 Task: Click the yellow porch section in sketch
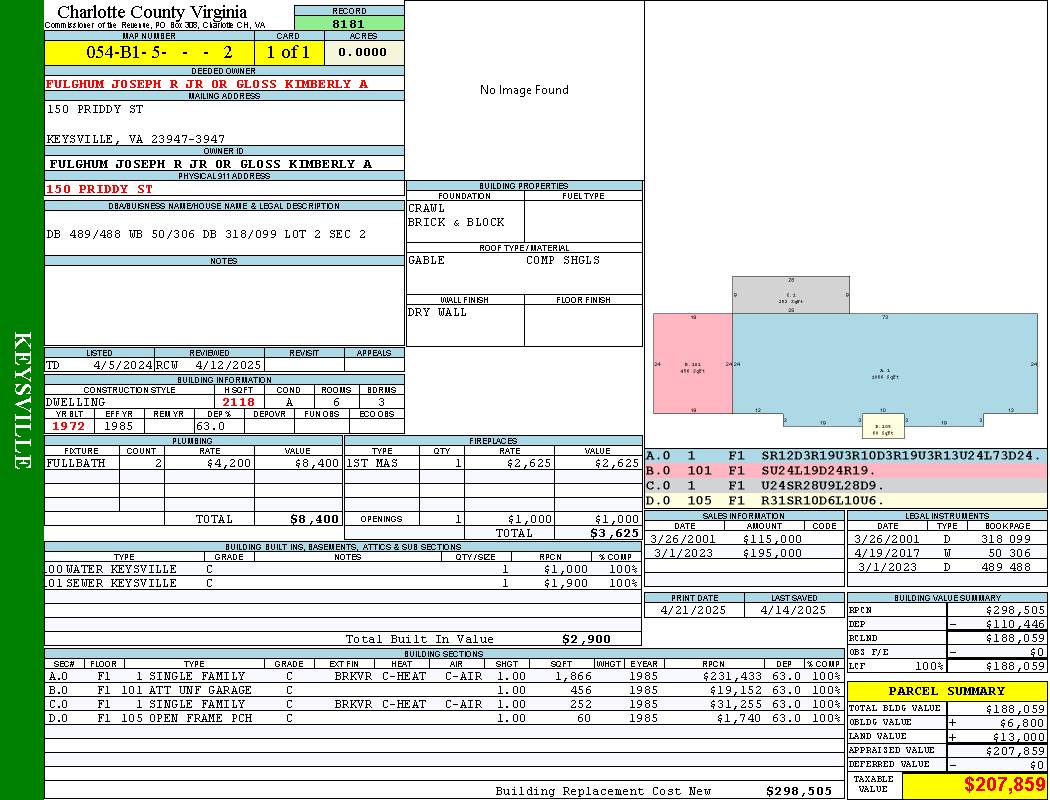pos(883,426)
